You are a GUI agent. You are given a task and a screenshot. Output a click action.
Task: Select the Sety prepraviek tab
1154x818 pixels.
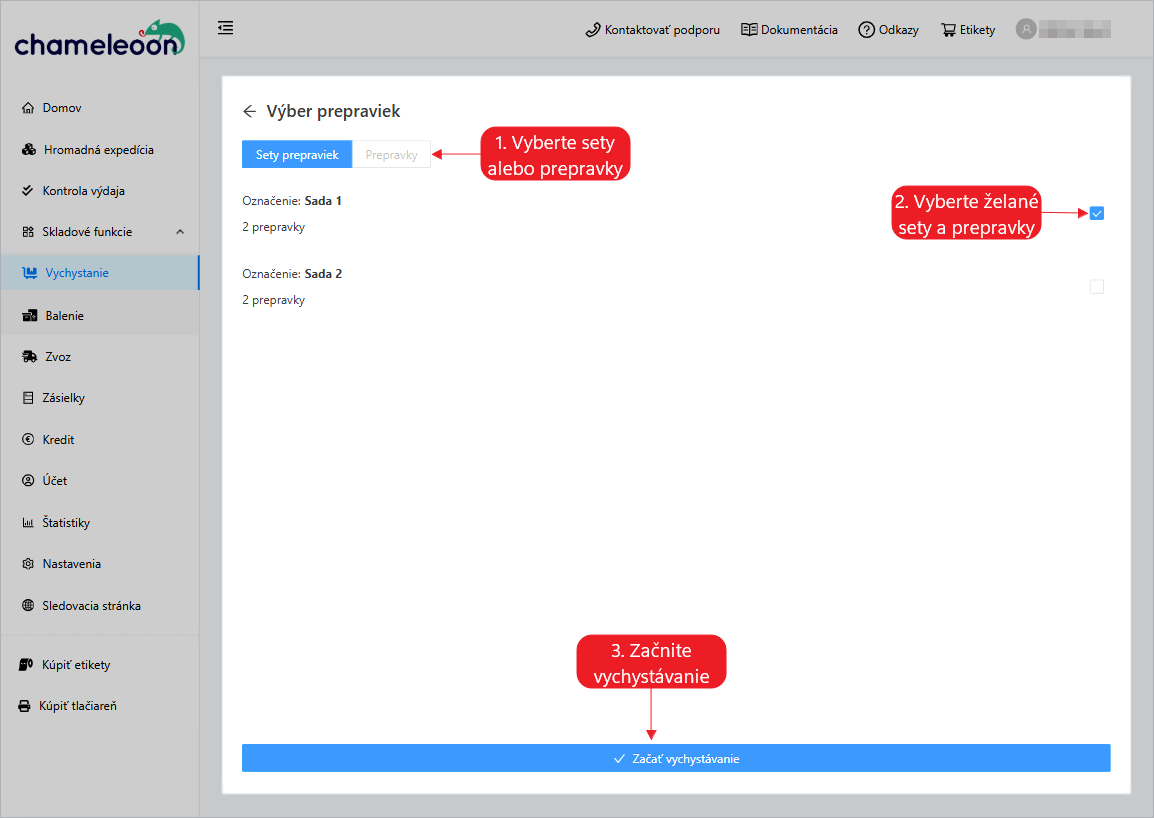point(297,155)
